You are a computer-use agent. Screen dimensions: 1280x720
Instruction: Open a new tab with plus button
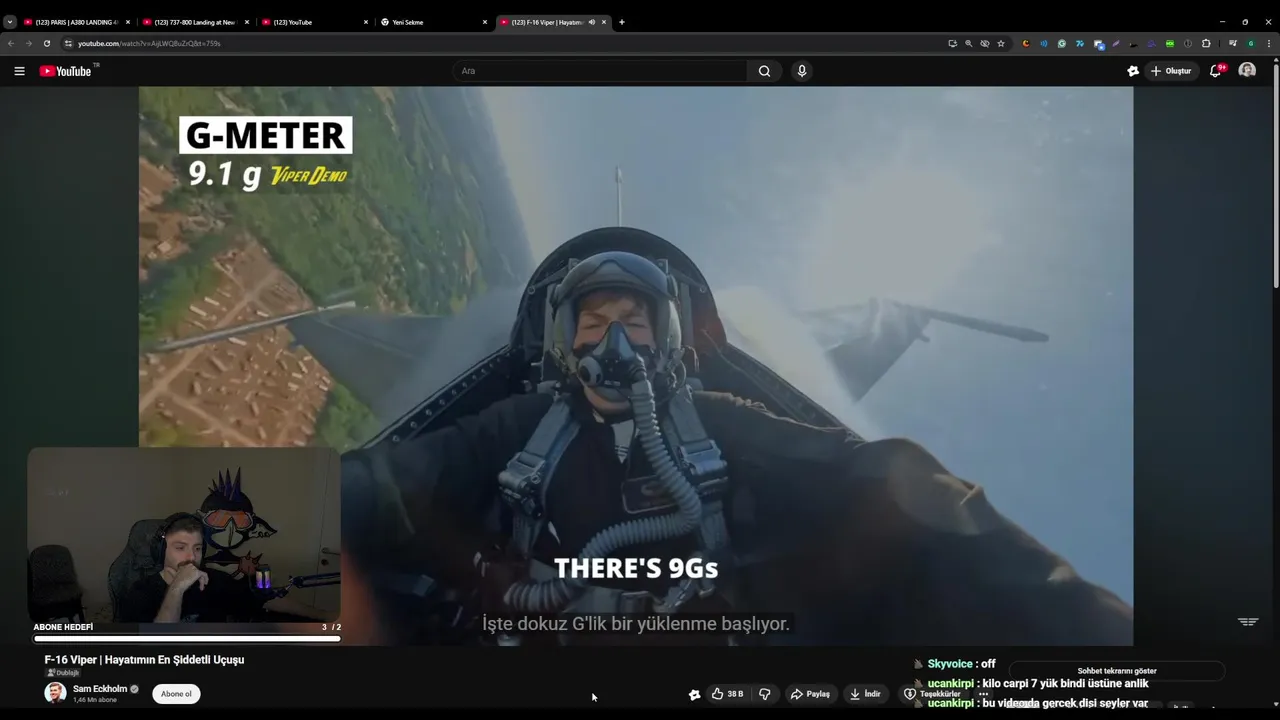[x=622, y=22]
